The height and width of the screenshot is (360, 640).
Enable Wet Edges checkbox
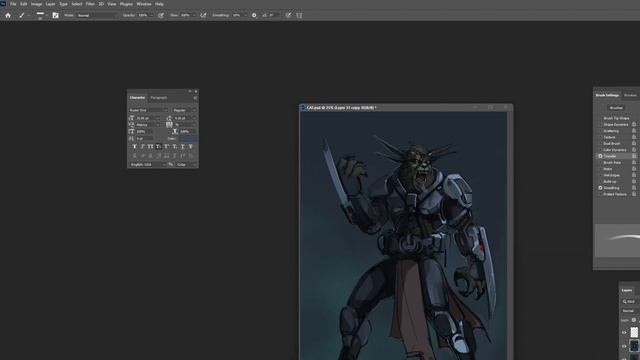tap(600, 175)
